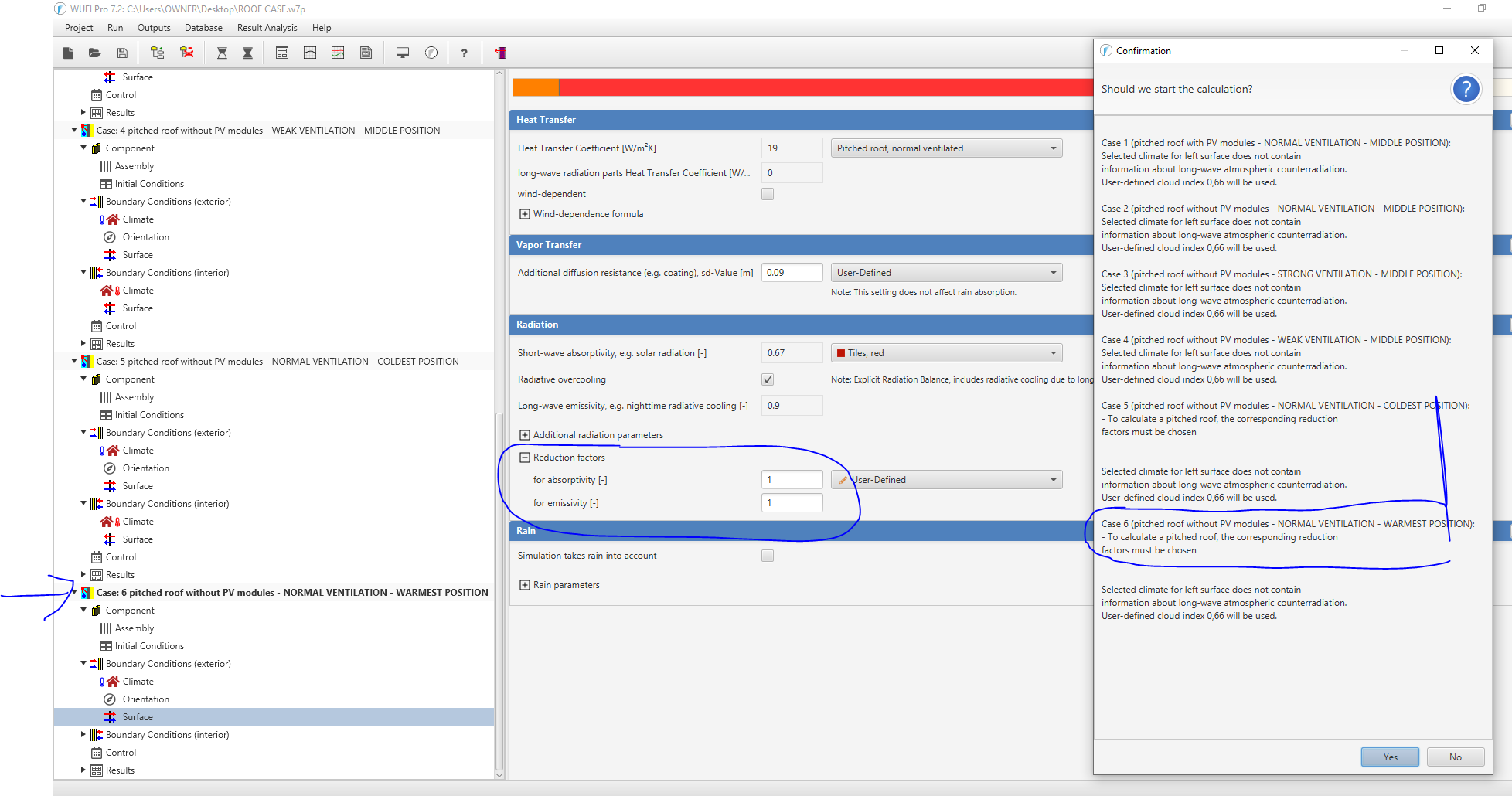1512x796 pixels.
Task: Add a new case via toolbar icon
Action: point(158,53)
